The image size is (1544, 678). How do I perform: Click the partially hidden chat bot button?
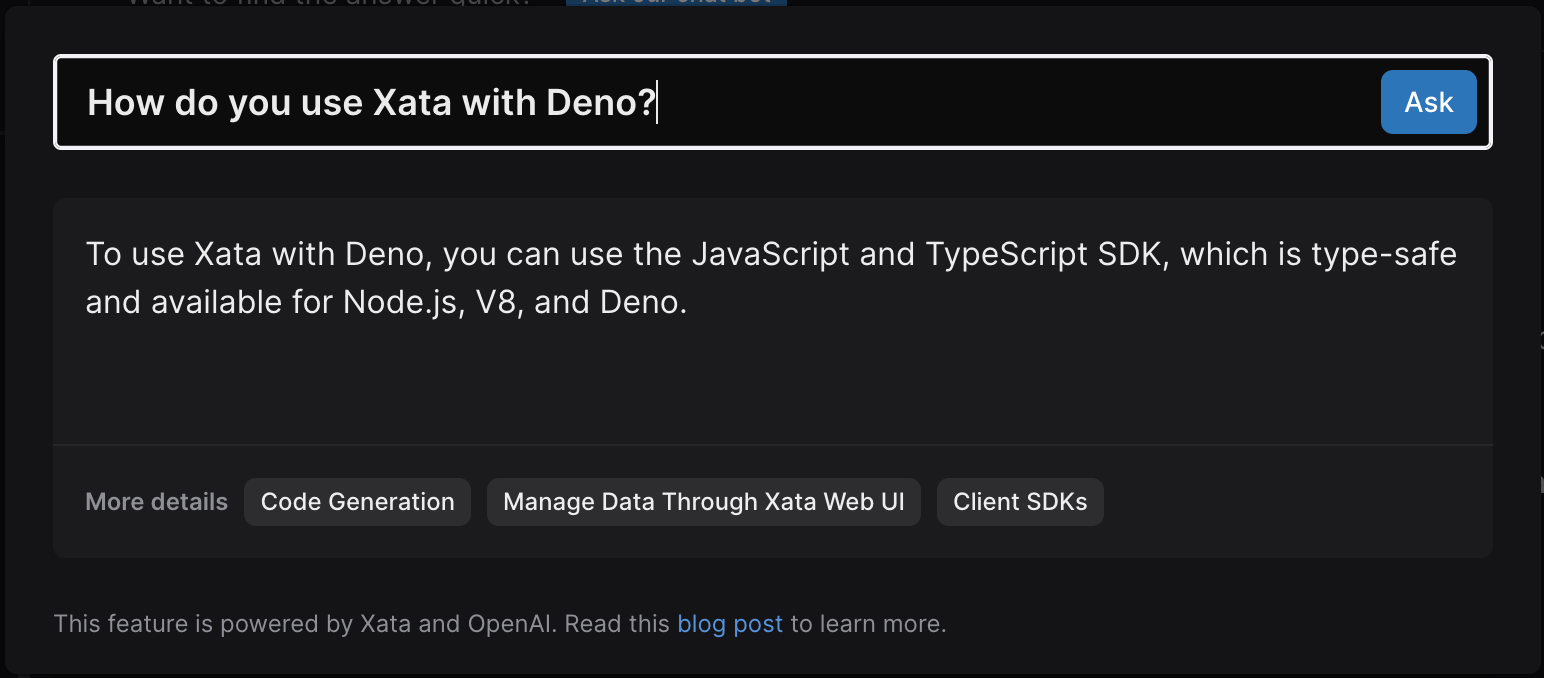click(x=676, y=3)
